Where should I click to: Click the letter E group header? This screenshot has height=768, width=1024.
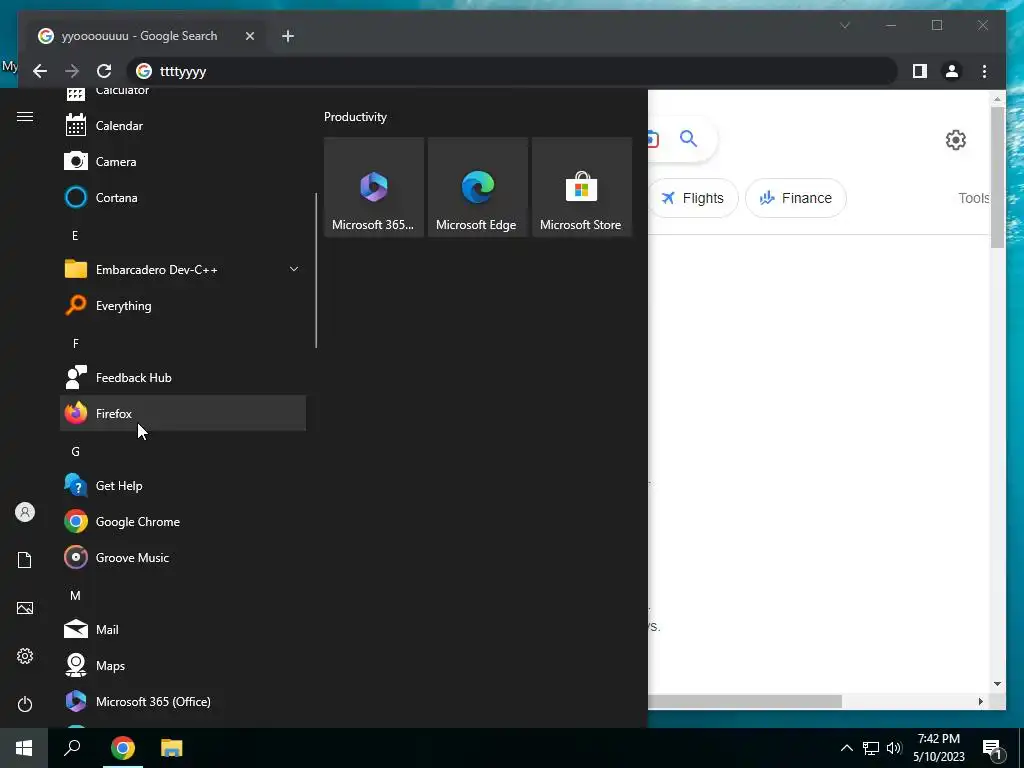(75, 235)
